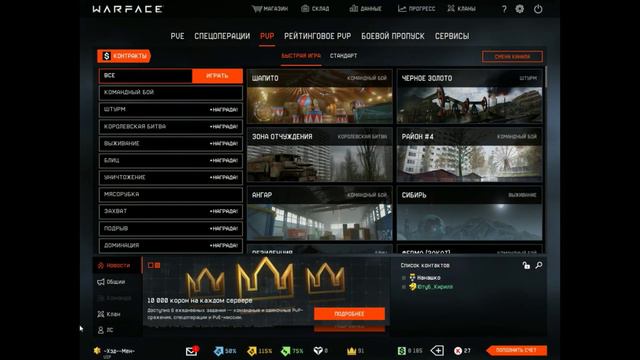Click the help question mark icon

pyautogui.click(x=504, y=9)
